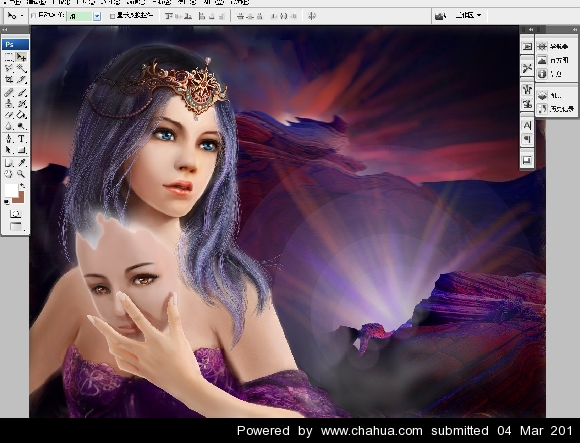This screenshot has height=443, width=580.
Task: Open the Move tool preset picker
Action: point(15,16)
